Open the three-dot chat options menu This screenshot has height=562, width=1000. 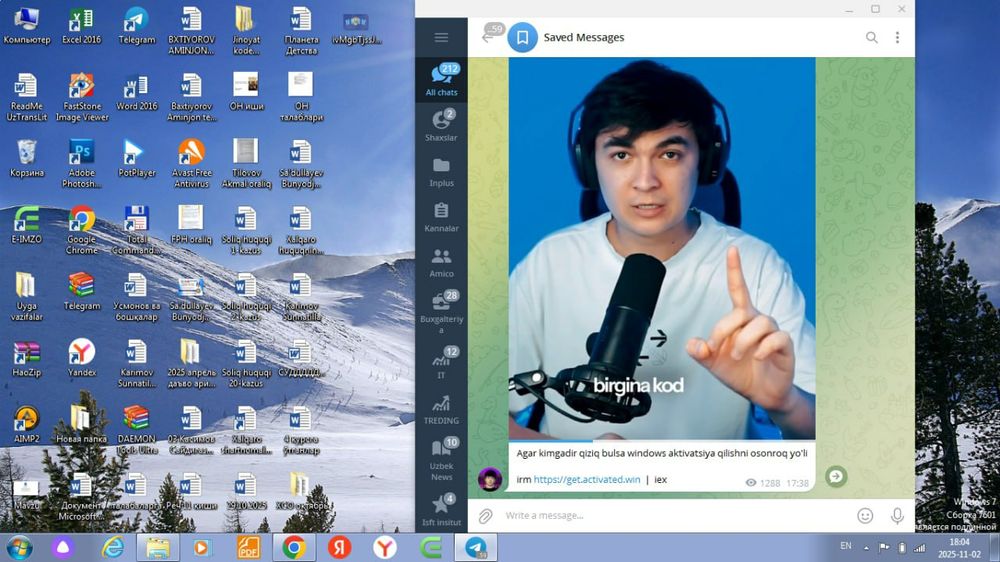[897, 38]
